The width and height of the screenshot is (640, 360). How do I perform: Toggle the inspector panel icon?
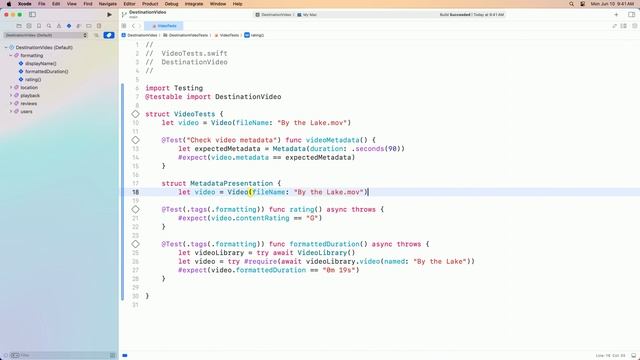point(631,15)
